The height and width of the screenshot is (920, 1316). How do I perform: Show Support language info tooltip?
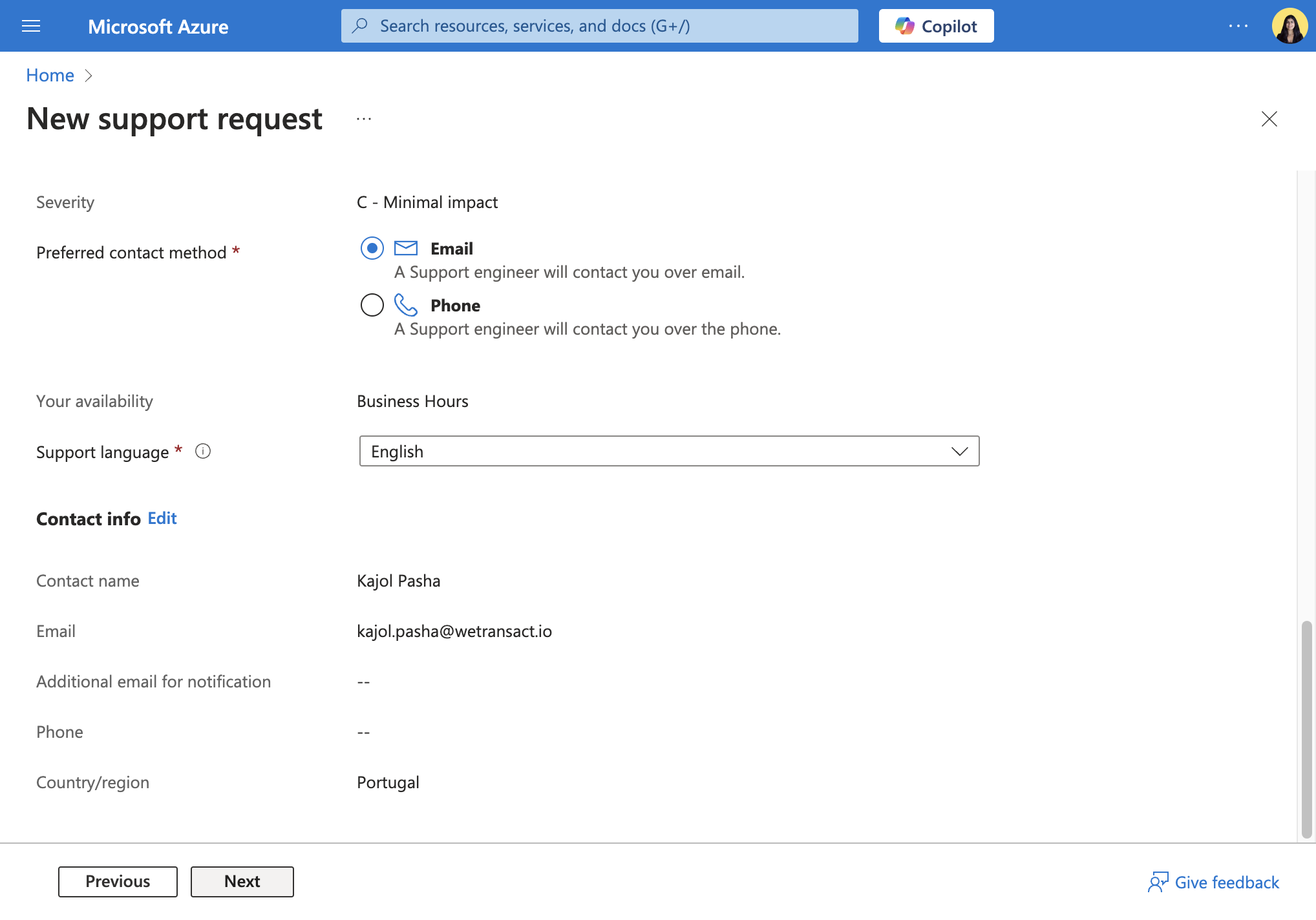coord(203,451)
